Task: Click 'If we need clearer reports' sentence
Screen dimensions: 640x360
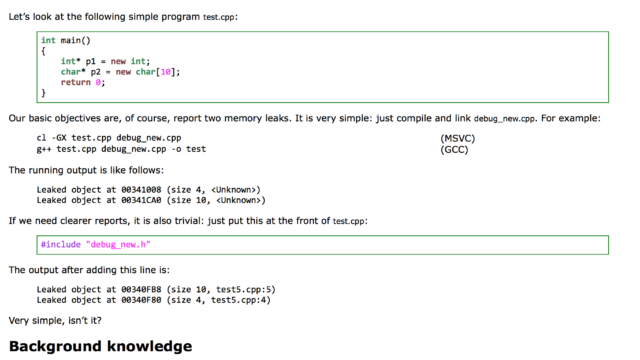Action: [188, 221]
